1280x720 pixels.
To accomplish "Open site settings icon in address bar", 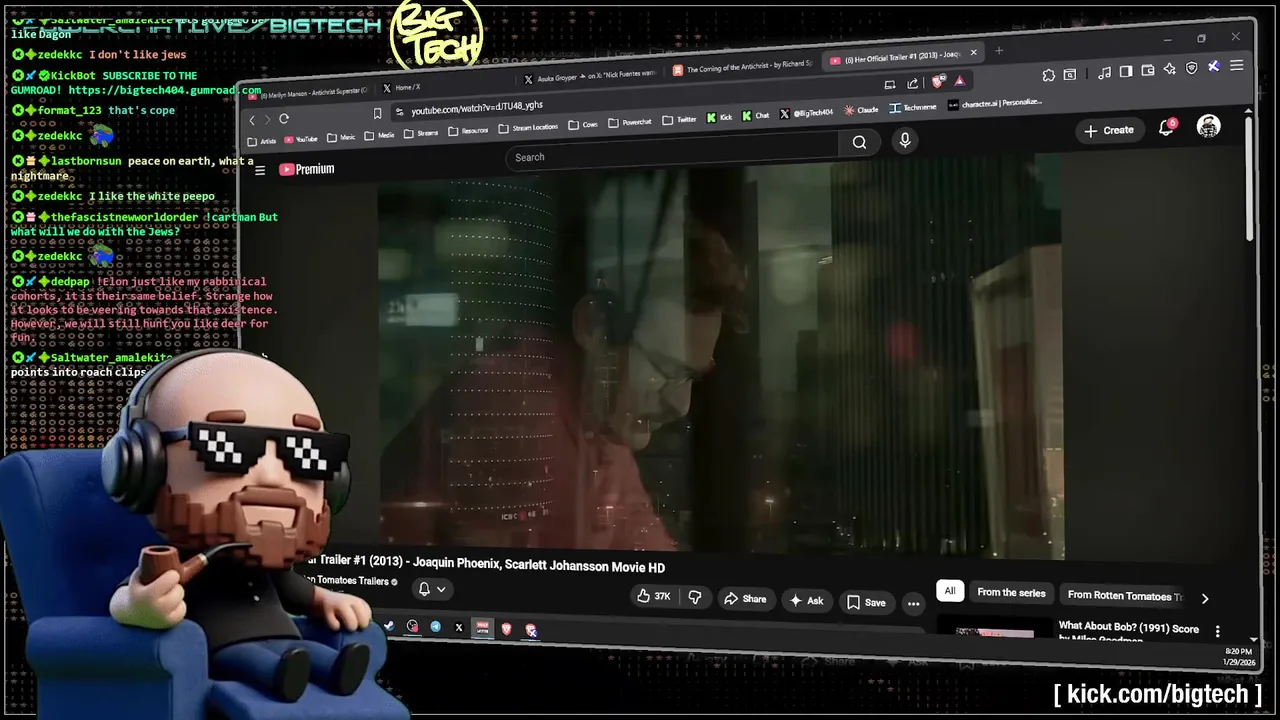I will 399,112.
